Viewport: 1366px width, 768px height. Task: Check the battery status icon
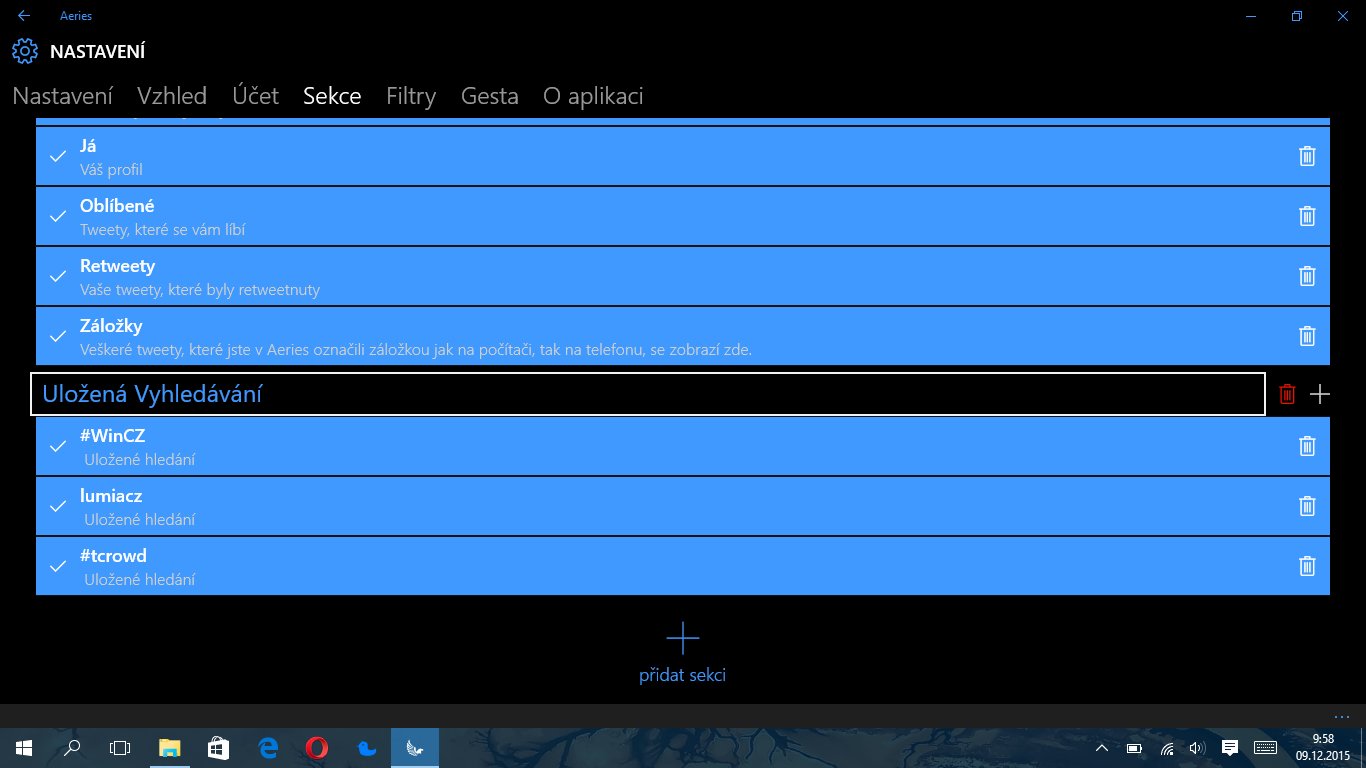pyautogui.click(x=1134, y=748)
